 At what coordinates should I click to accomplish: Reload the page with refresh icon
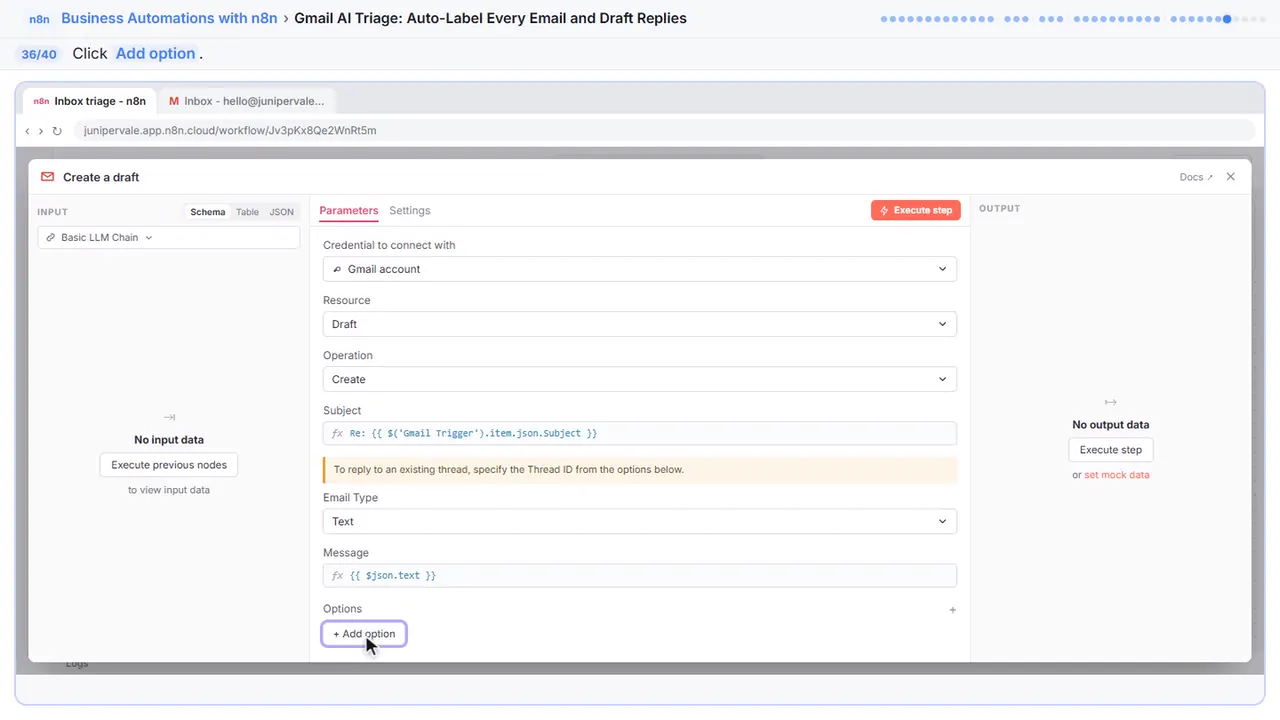[x=57, y=131]
